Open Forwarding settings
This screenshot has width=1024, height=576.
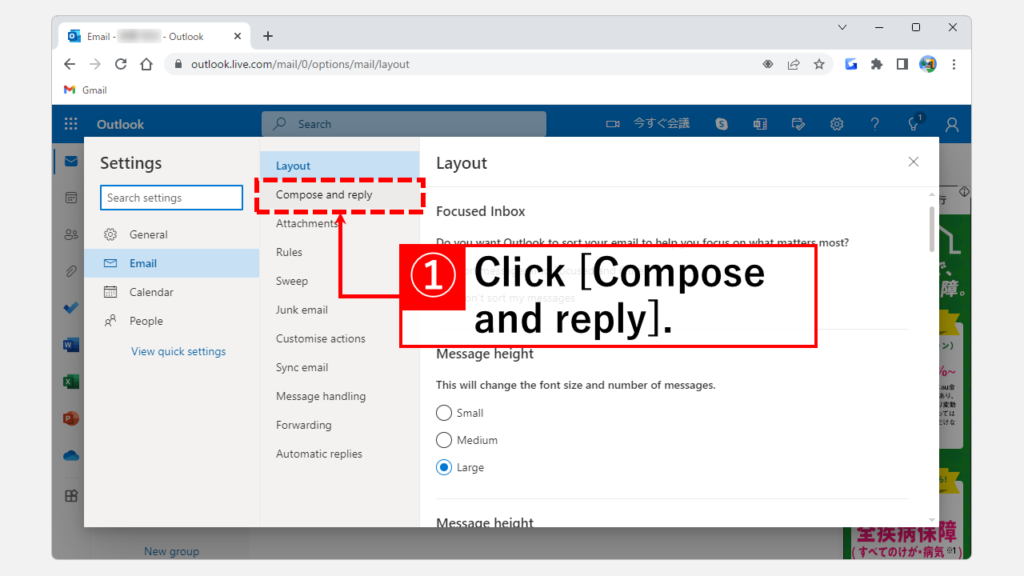click(340, 424)
